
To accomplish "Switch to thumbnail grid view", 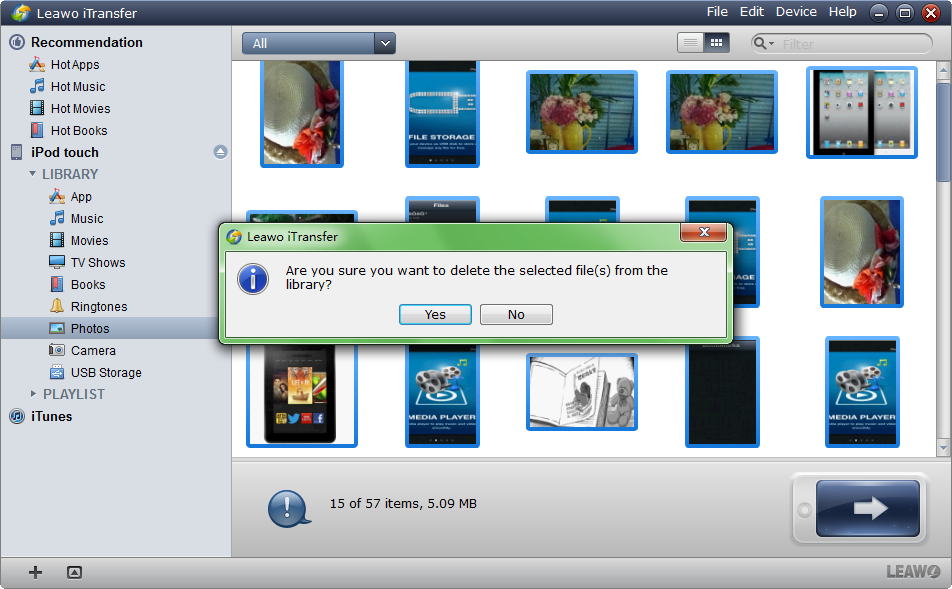I will pos(716,43).
